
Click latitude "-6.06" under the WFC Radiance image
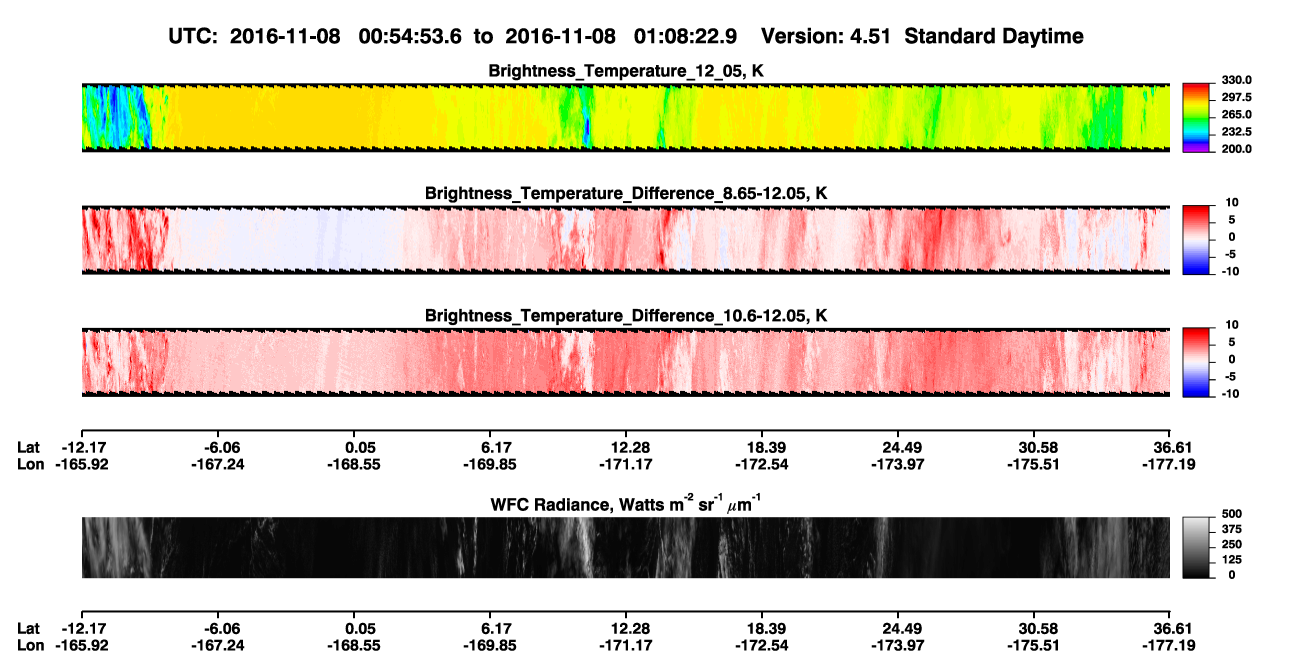point(217,628)
